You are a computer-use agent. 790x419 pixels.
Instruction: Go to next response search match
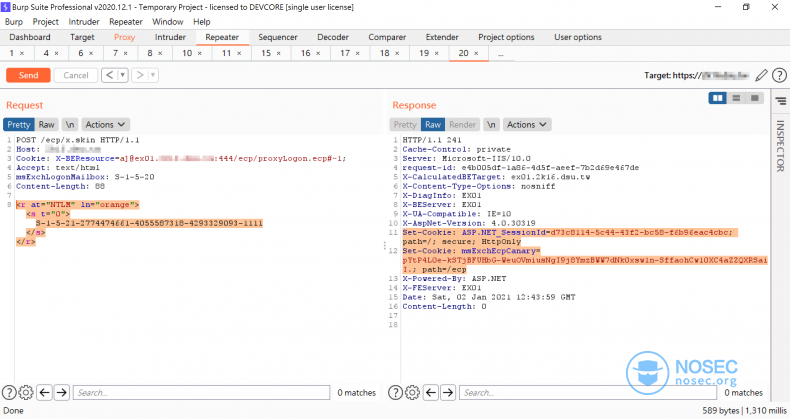tap(448, 392)
